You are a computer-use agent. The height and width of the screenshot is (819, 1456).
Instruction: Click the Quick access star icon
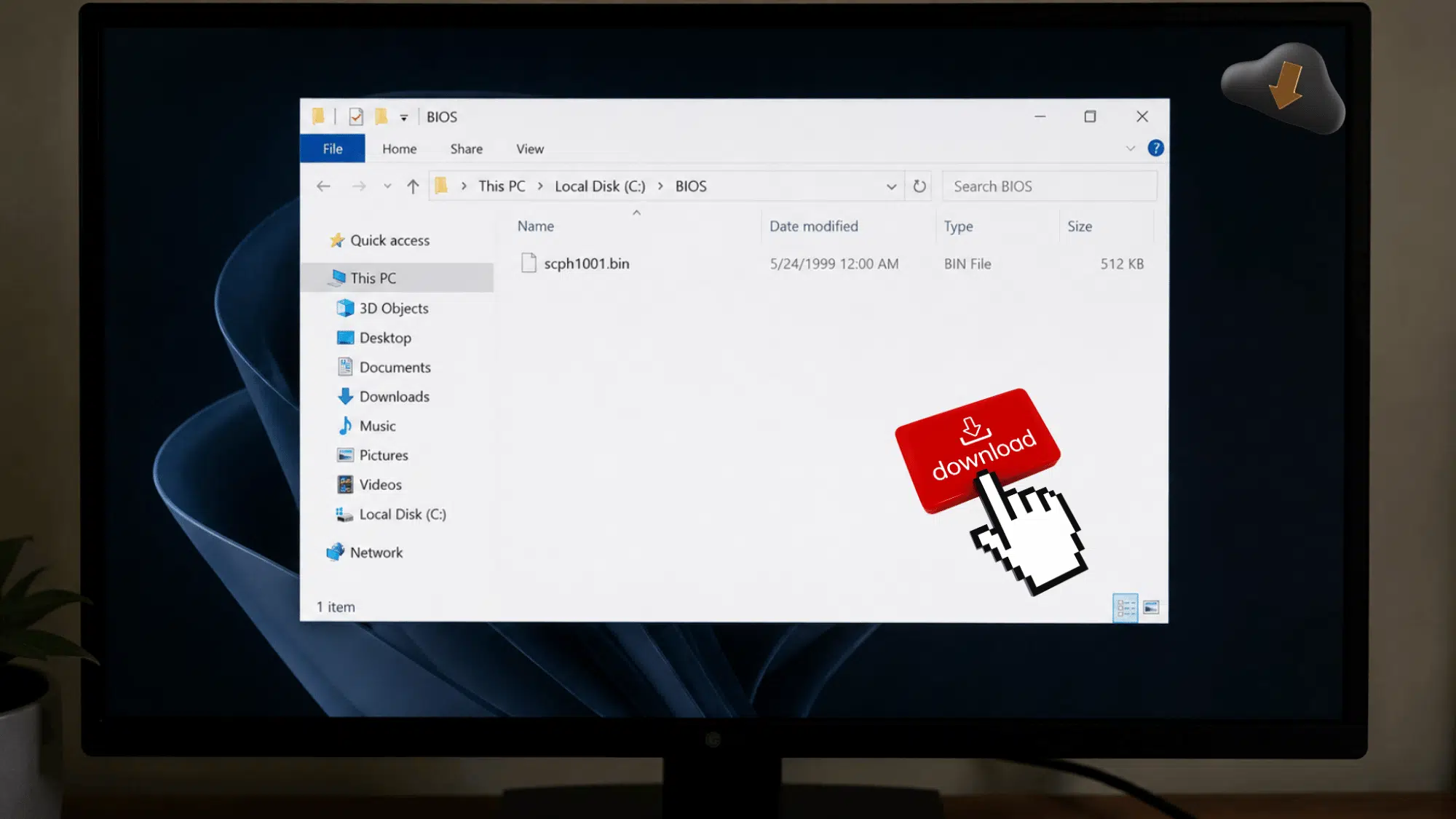point(336,240)
